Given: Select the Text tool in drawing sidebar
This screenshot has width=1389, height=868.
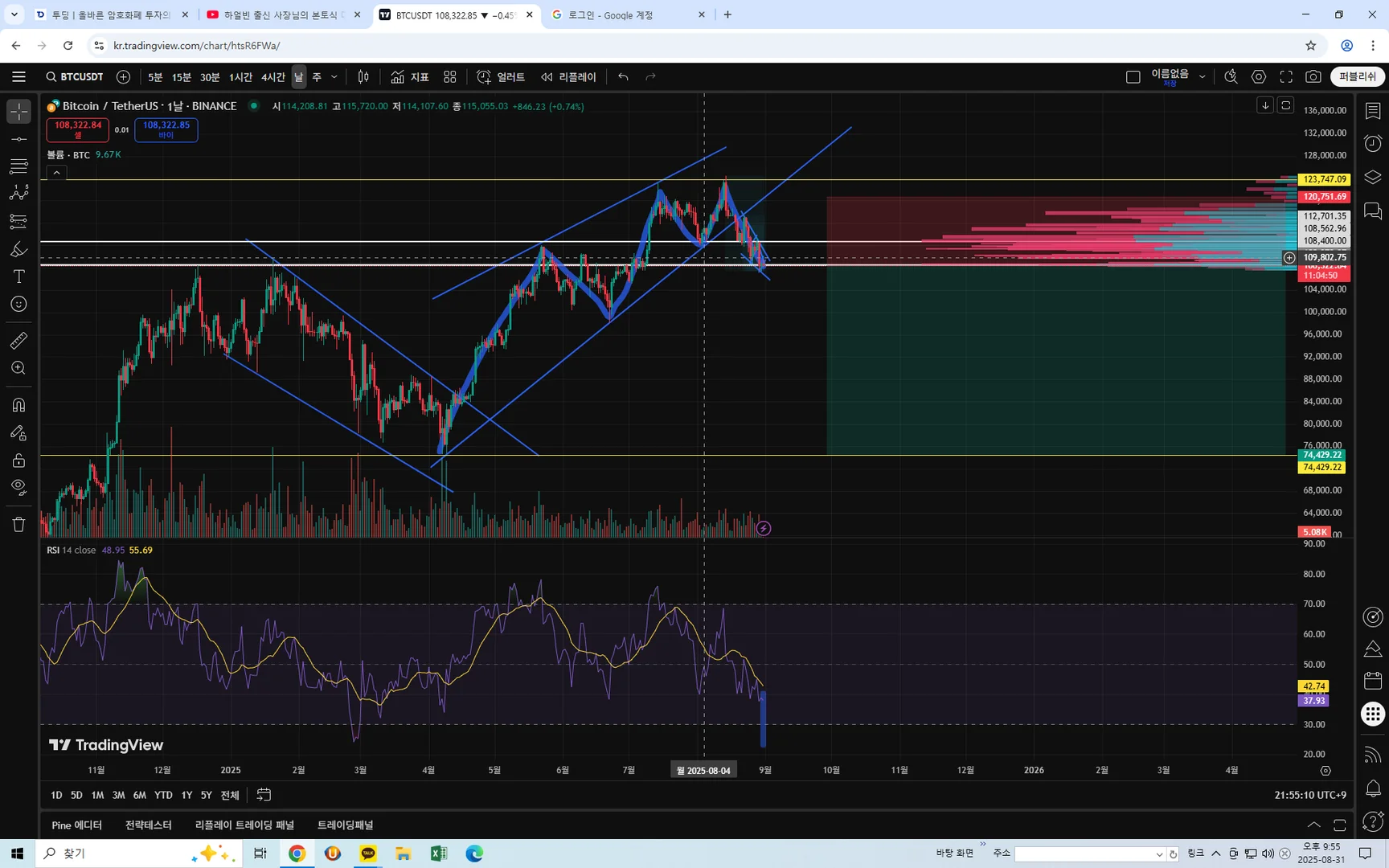Looking at the screenshot, I should coord(18,276).
